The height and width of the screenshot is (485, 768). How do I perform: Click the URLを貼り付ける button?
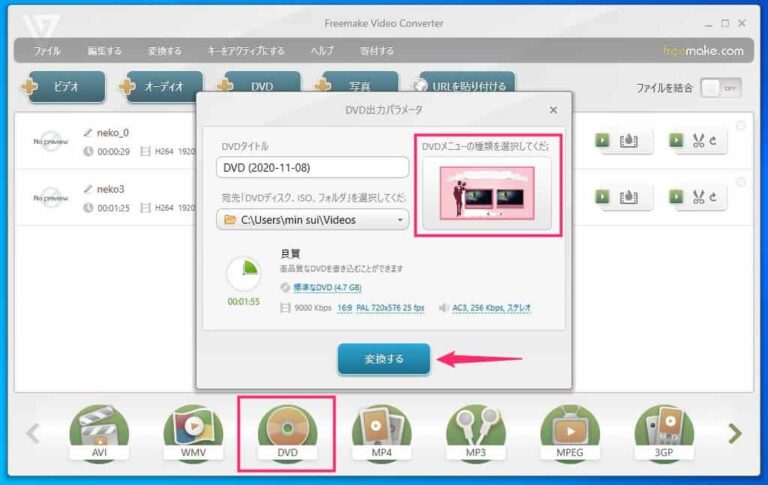(464, 87)
